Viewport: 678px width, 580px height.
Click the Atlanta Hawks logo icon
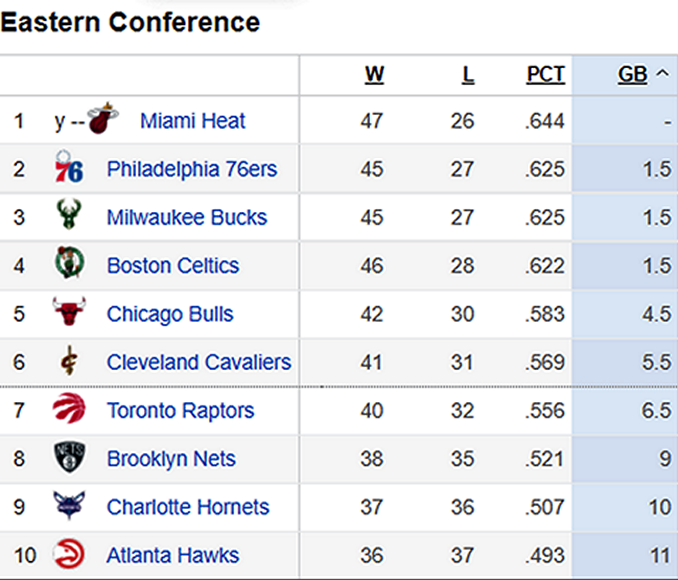68,554
